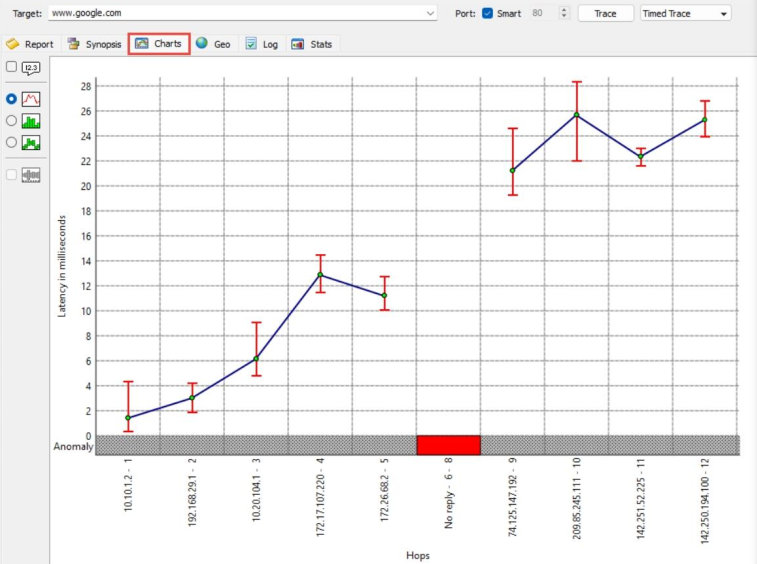Click the 'Anomaly' row label

[x=73, y=446]
